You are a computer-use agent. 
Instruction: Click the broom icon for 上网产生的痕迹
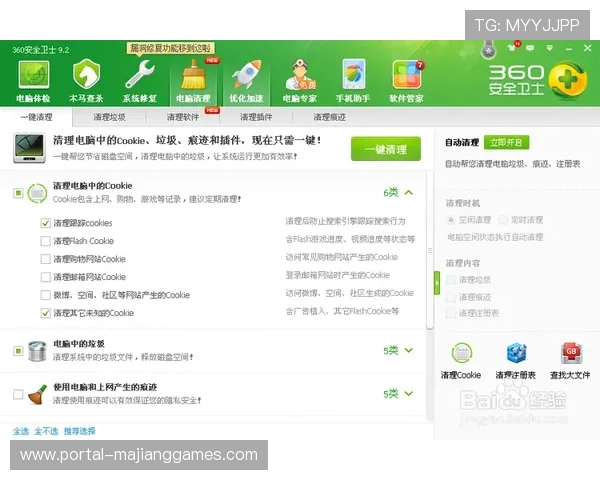pyautogui.click(x=37, y=395)
